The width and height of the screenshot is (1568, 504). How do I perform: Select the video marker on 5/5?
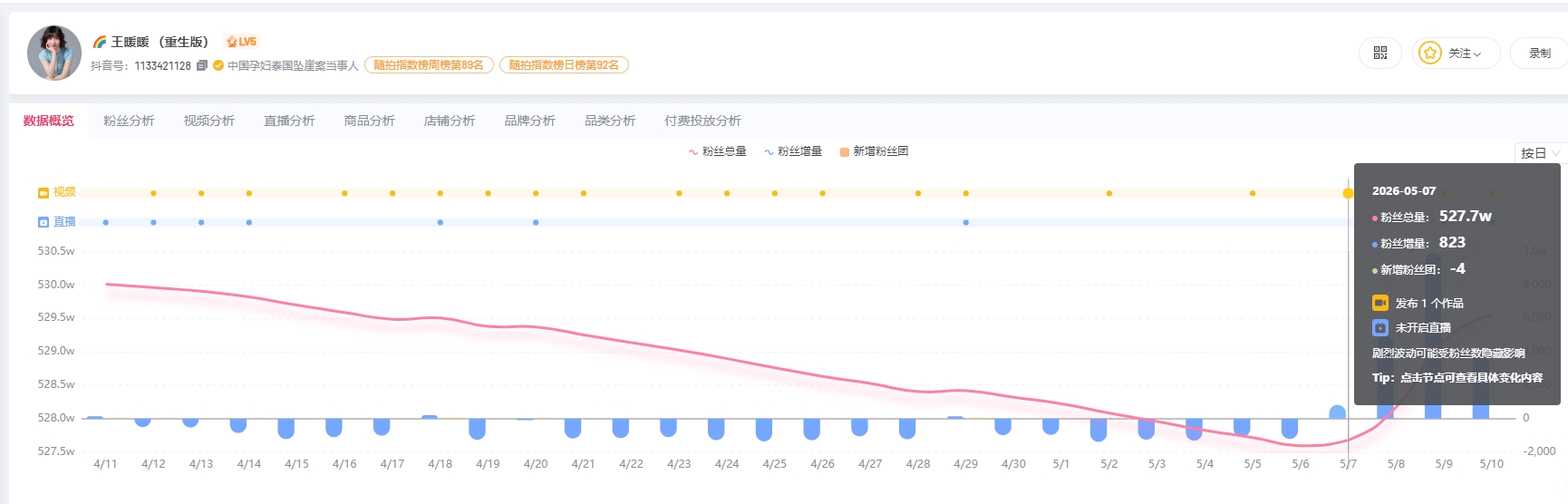1253,193
